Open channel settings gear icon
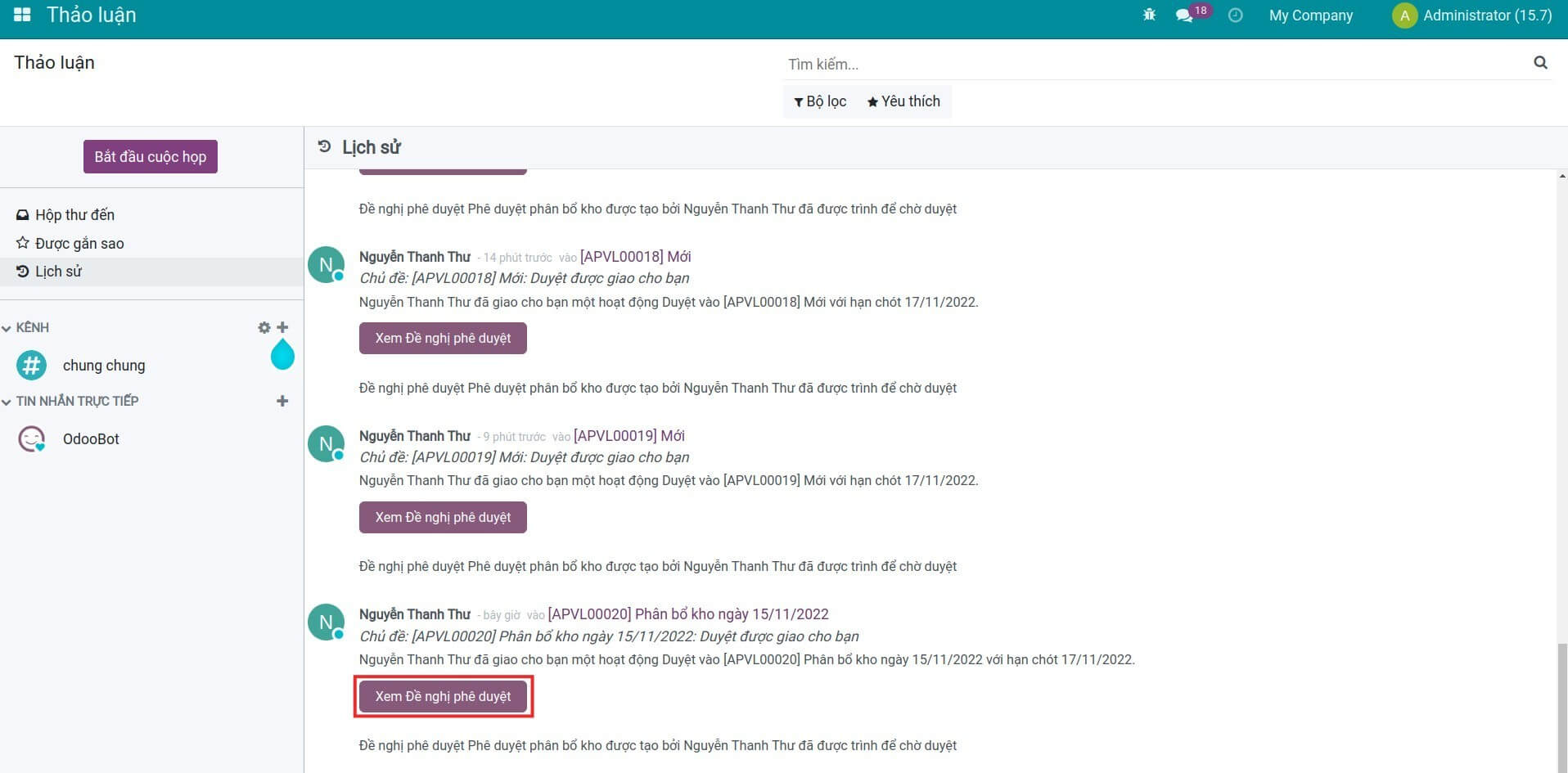This screenshot has height=773, width=1568. [264, 327]
